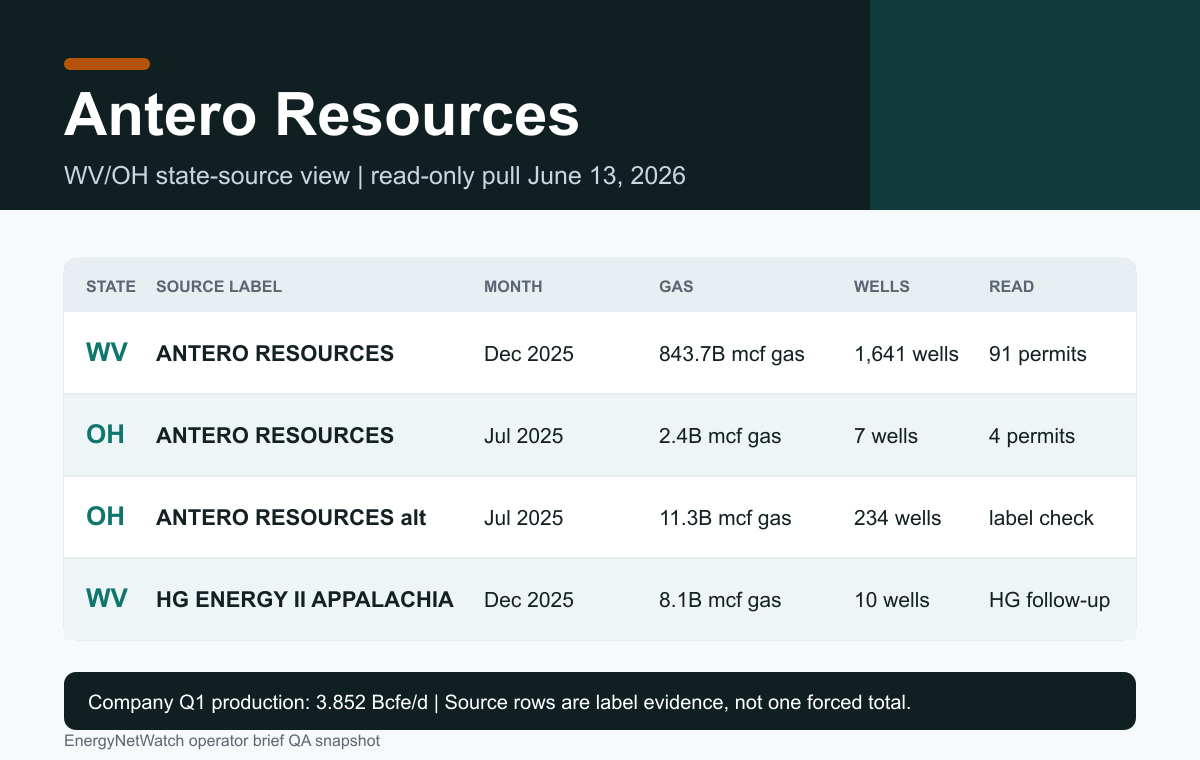Select Jul 2025 in the 234 wells row

click(x=524, y=518)
